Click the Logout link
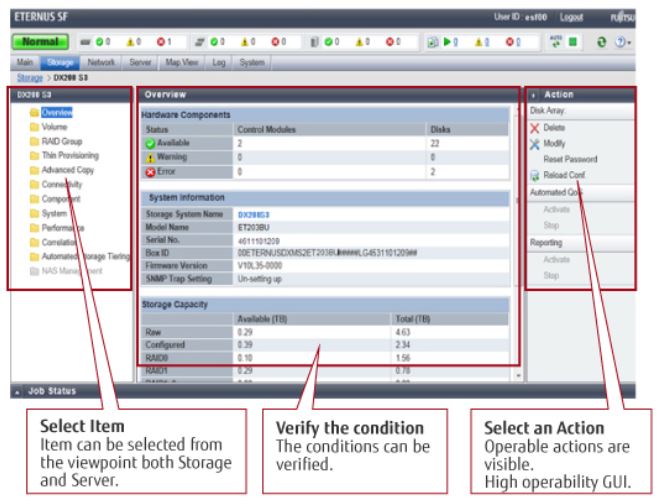660x503 pixels. point(571,17)
